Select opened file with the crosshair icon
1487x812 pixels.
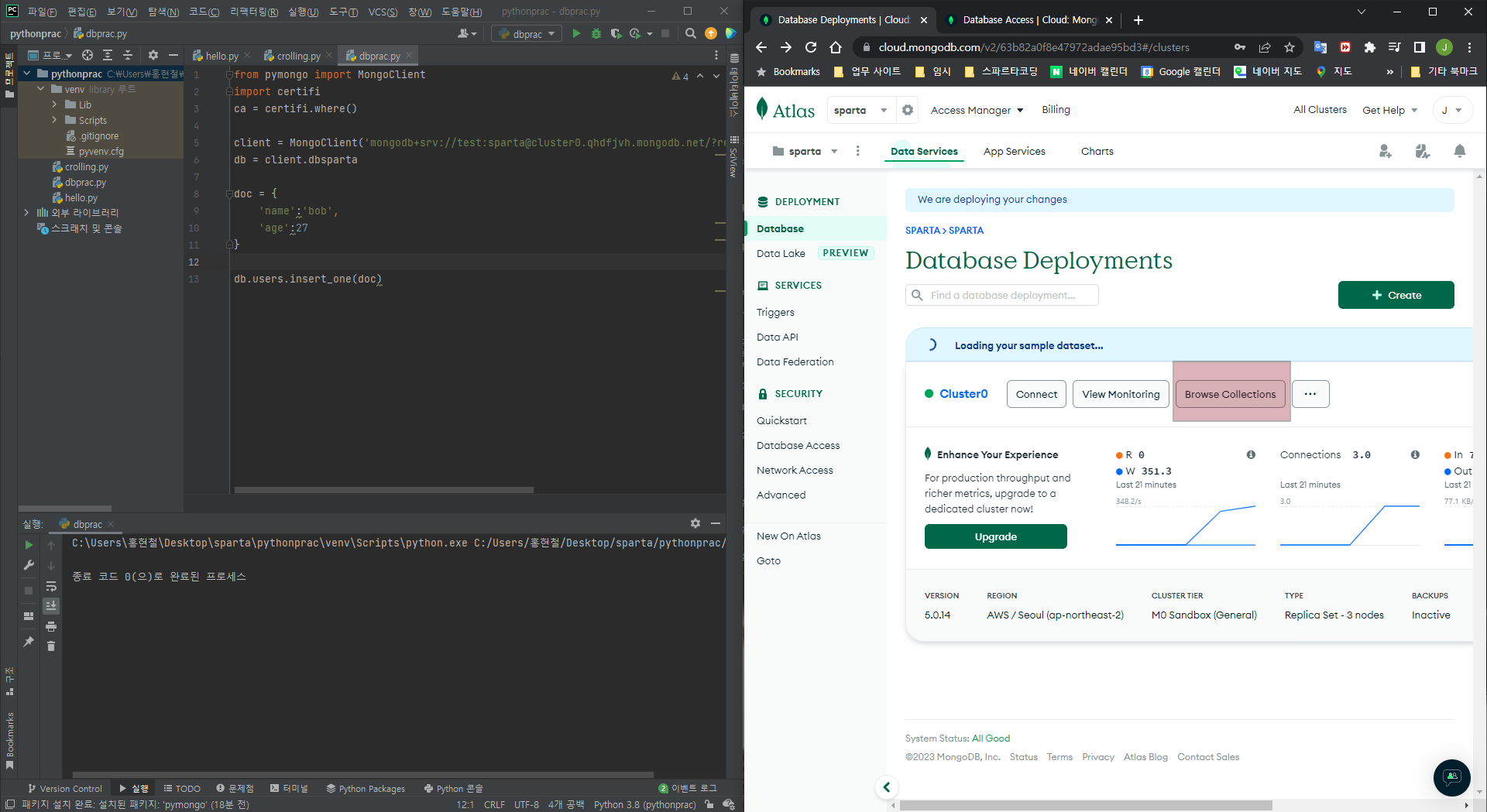(88, 55)
